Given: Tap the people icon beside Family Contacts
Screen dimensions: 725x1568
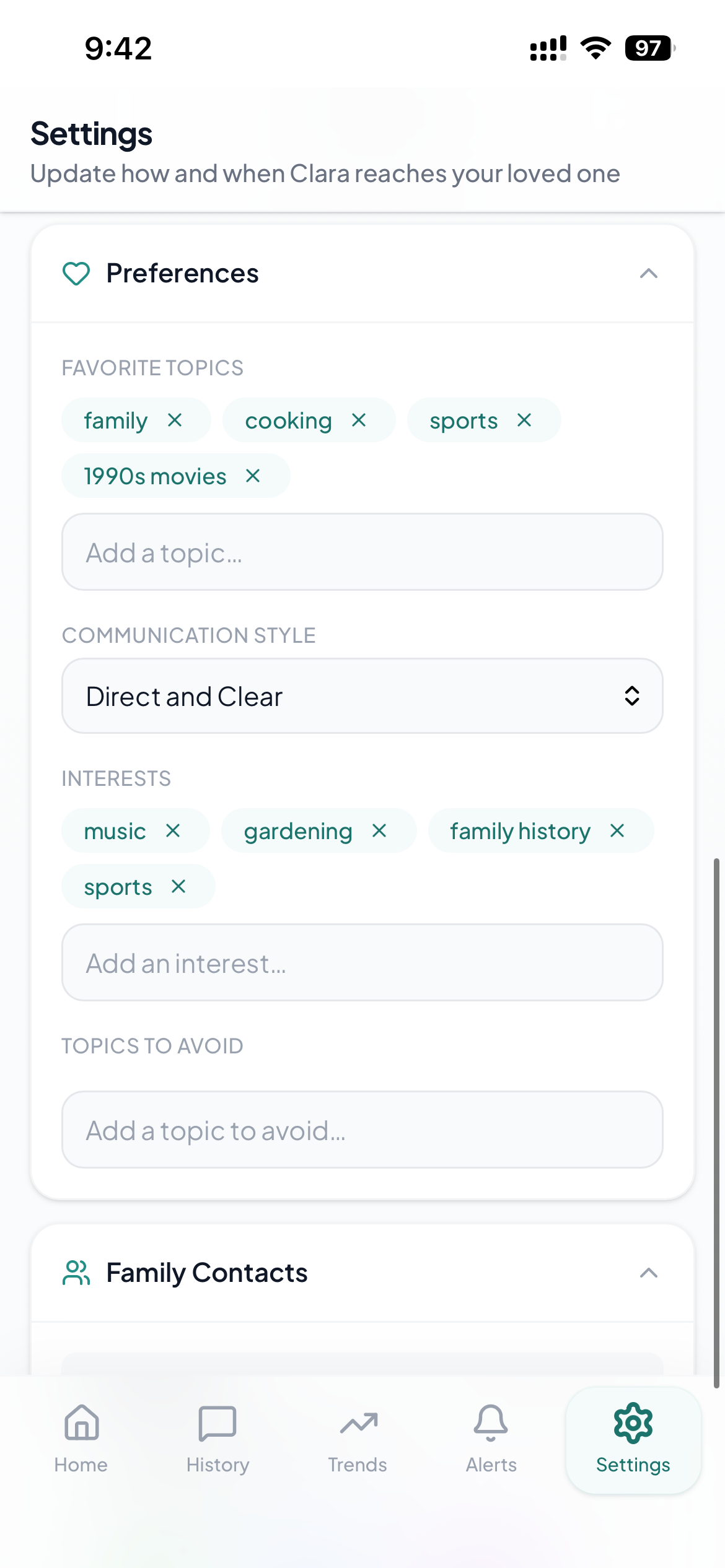Looking at the screenshot, I should (x=76, y=1273).
